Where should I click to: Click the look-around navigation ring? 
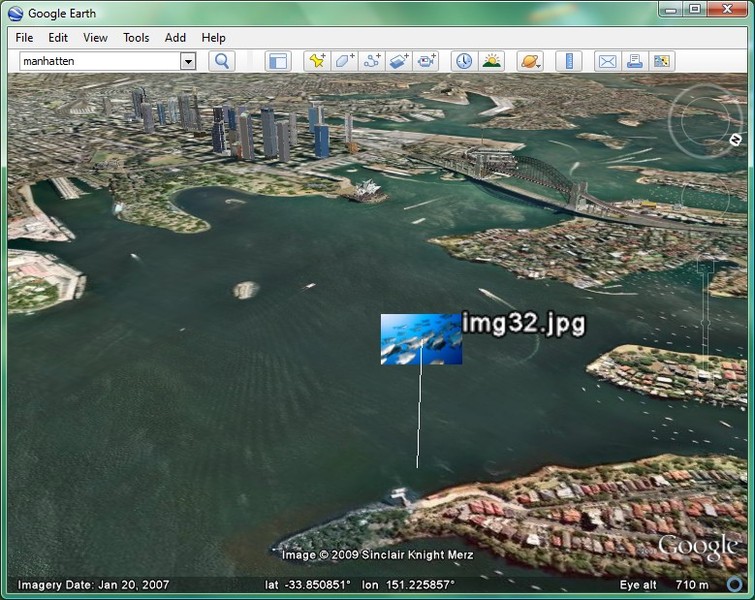click(x=705, y=120)
